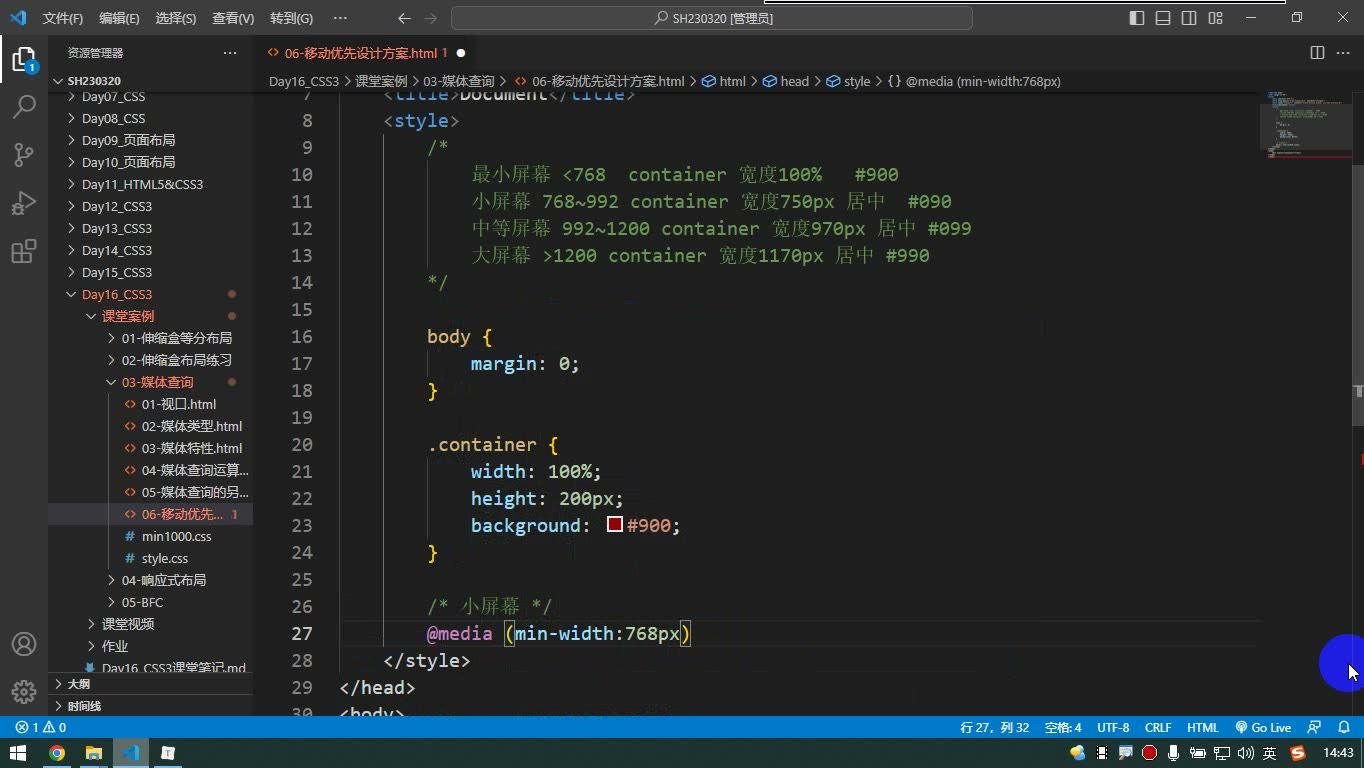Open the Explorer view in activity bar
Image resolution: width=1364 pixels, height=768 pixels.
pyautogui.click(x=24, y=59)
